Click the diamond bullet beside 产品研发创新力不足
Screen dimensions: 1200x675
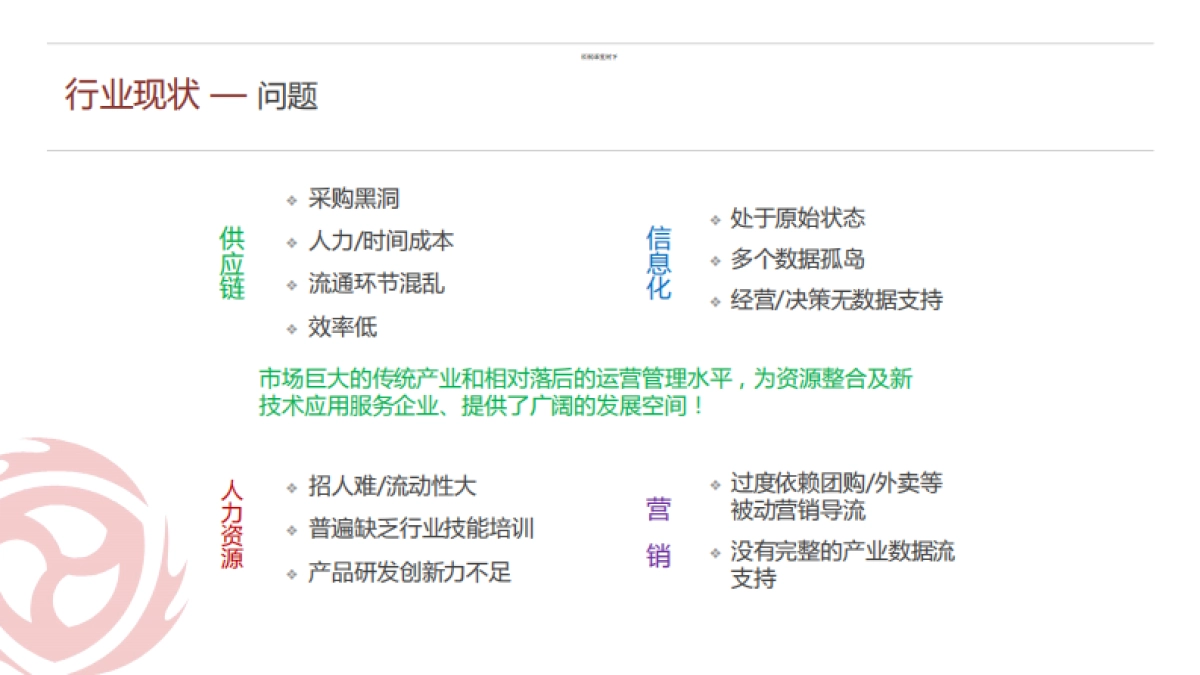tap(291, 573)
